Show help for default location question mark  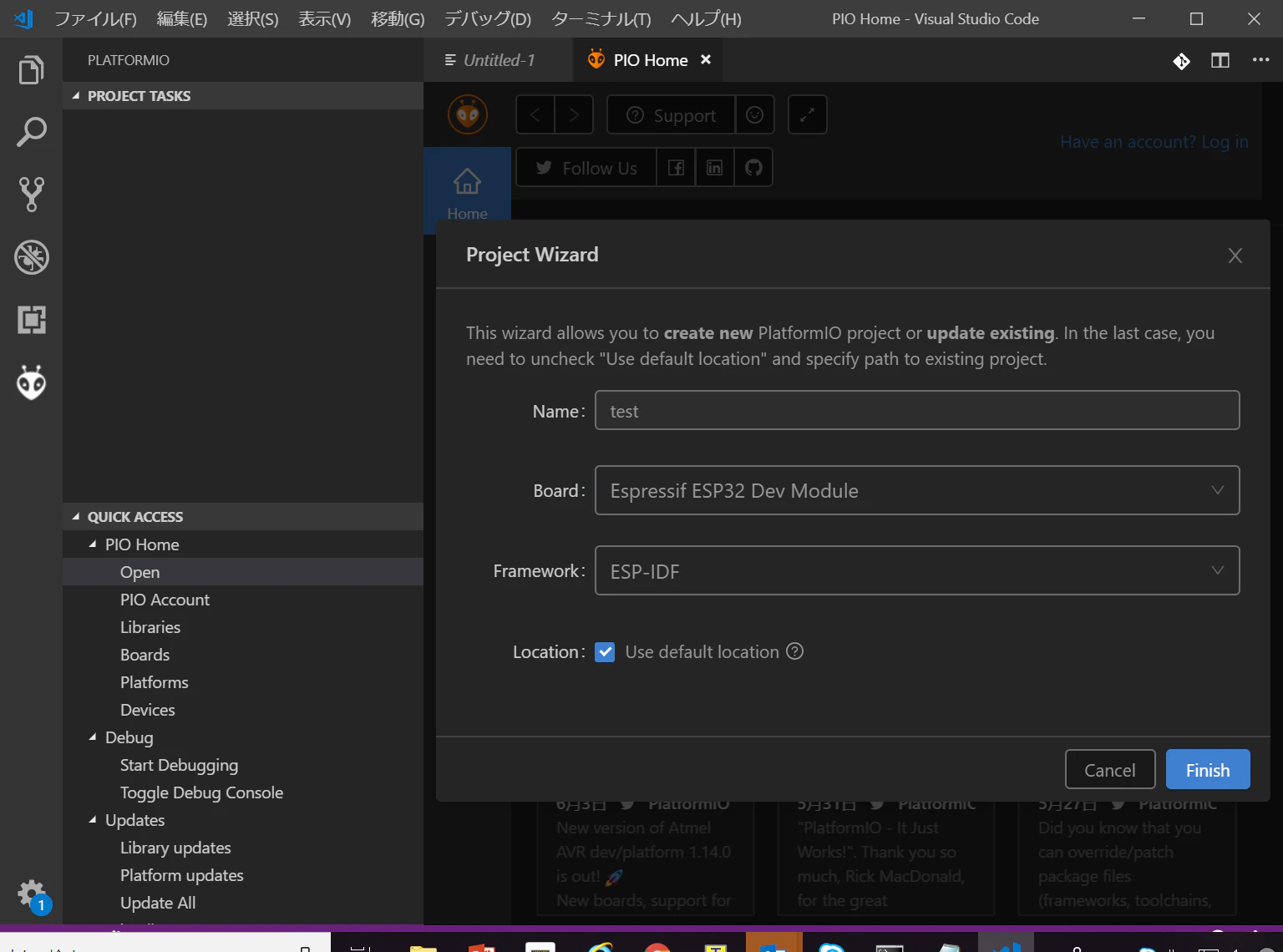point(795,651)
